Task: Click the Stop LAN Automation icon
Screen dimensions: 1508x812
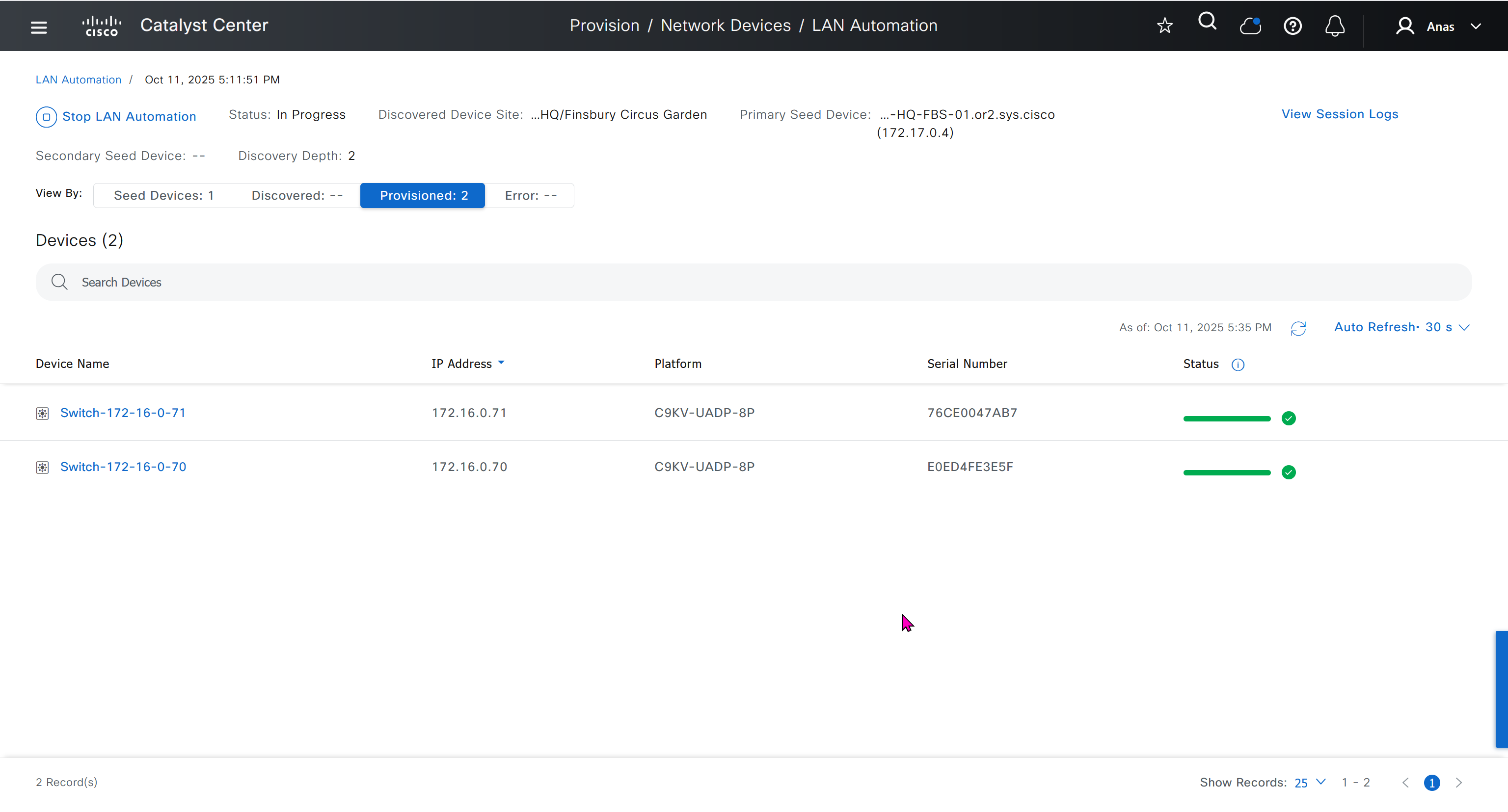Action: point(46,117)
